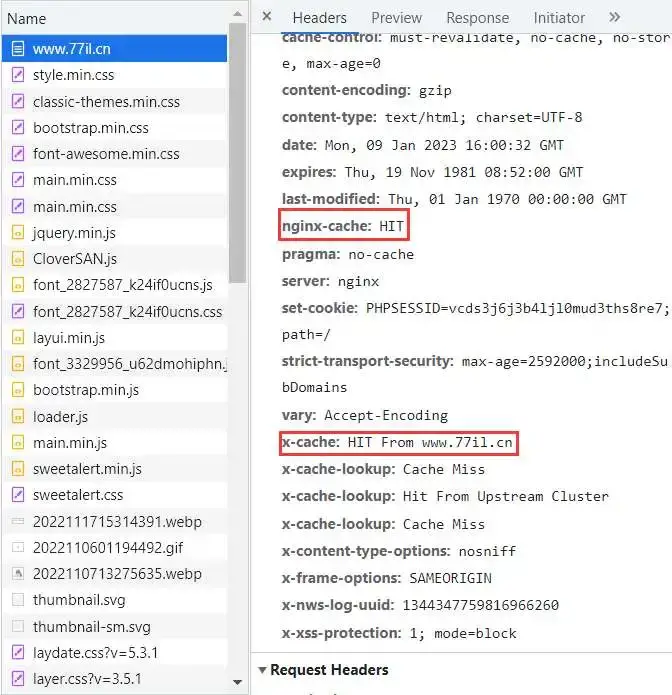This screenshot has width=672, height=695.
Task: Click the document icon for www.77il.cn
Action: click(x=17, y=48)
